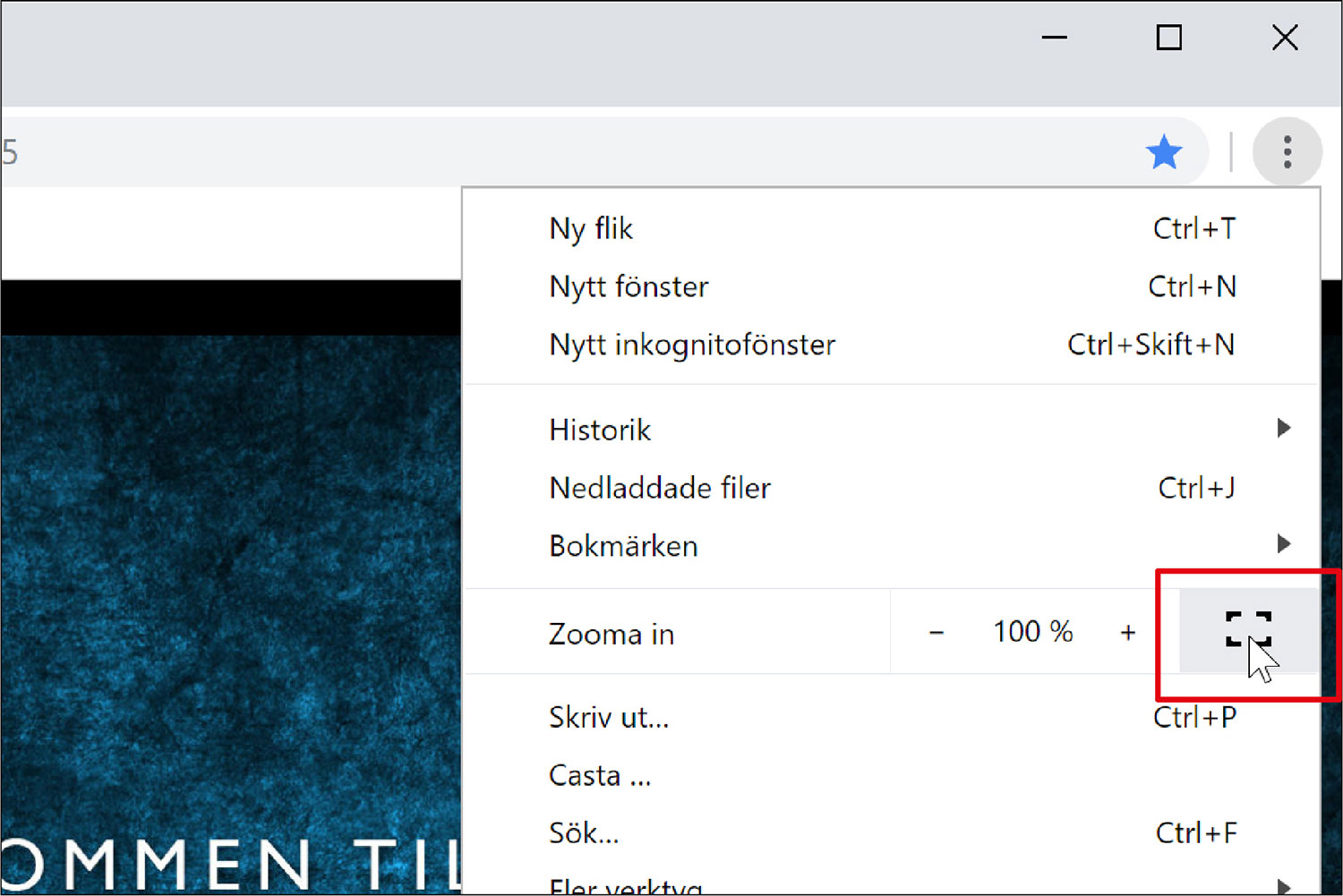Open Nedladdade filer
Screen dimensions: 1343x896
point(660,489)
